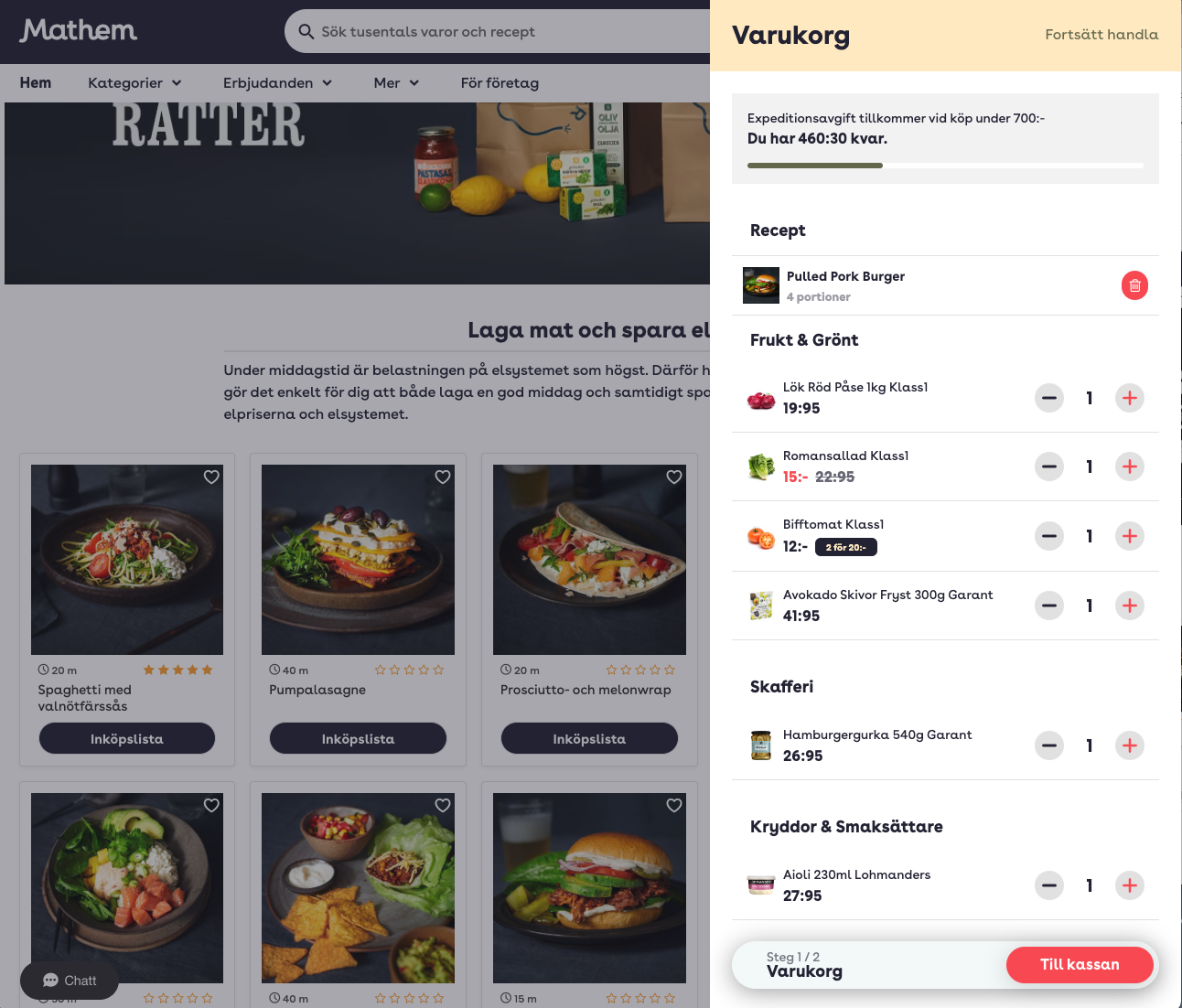Screen dimensions: 1182x1008
Task: Reduce quantity of Avokado Skivor Fryst
Action: tap(1049, 606)
